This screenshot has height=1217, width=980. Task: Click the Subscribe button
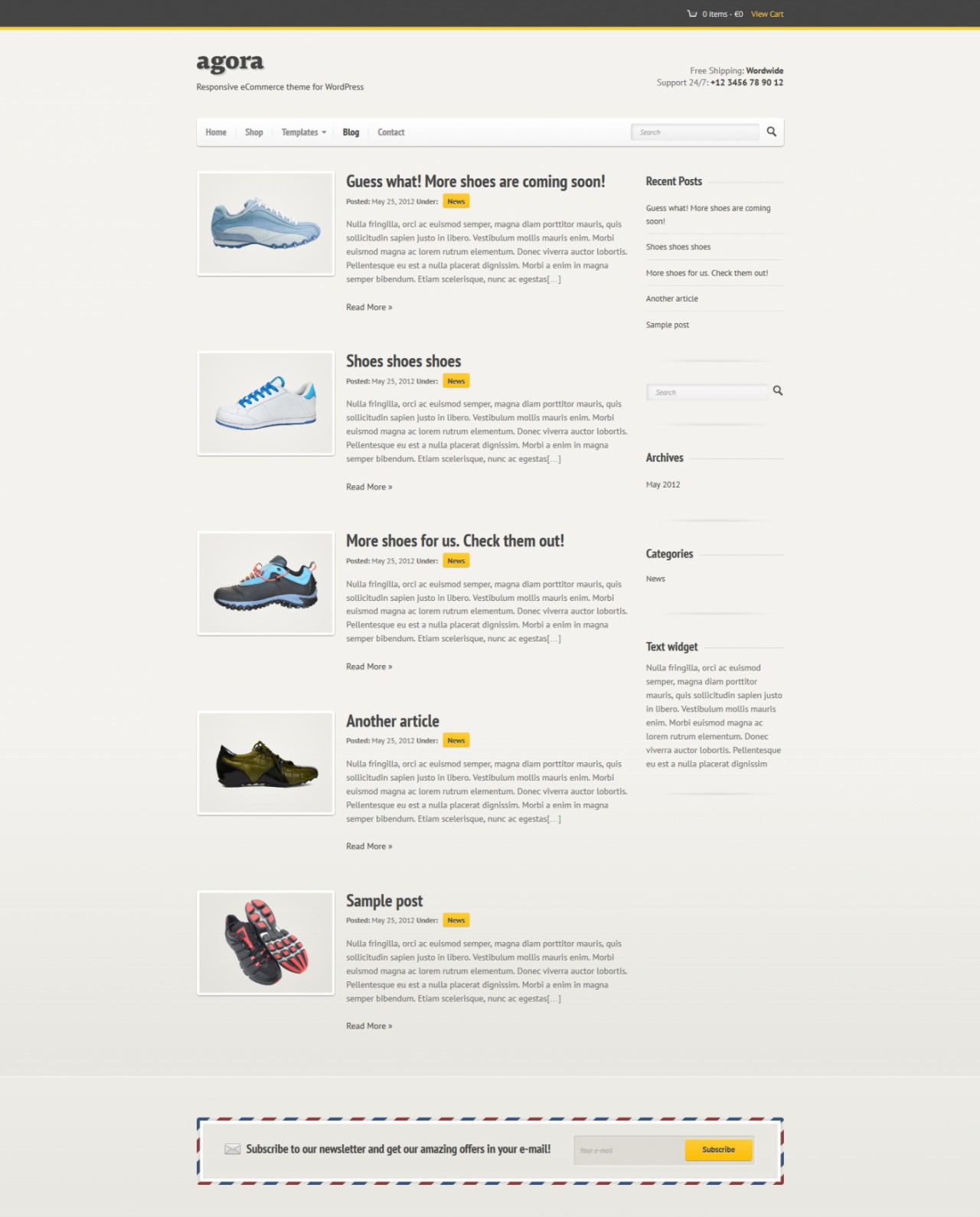[718, 1150]
